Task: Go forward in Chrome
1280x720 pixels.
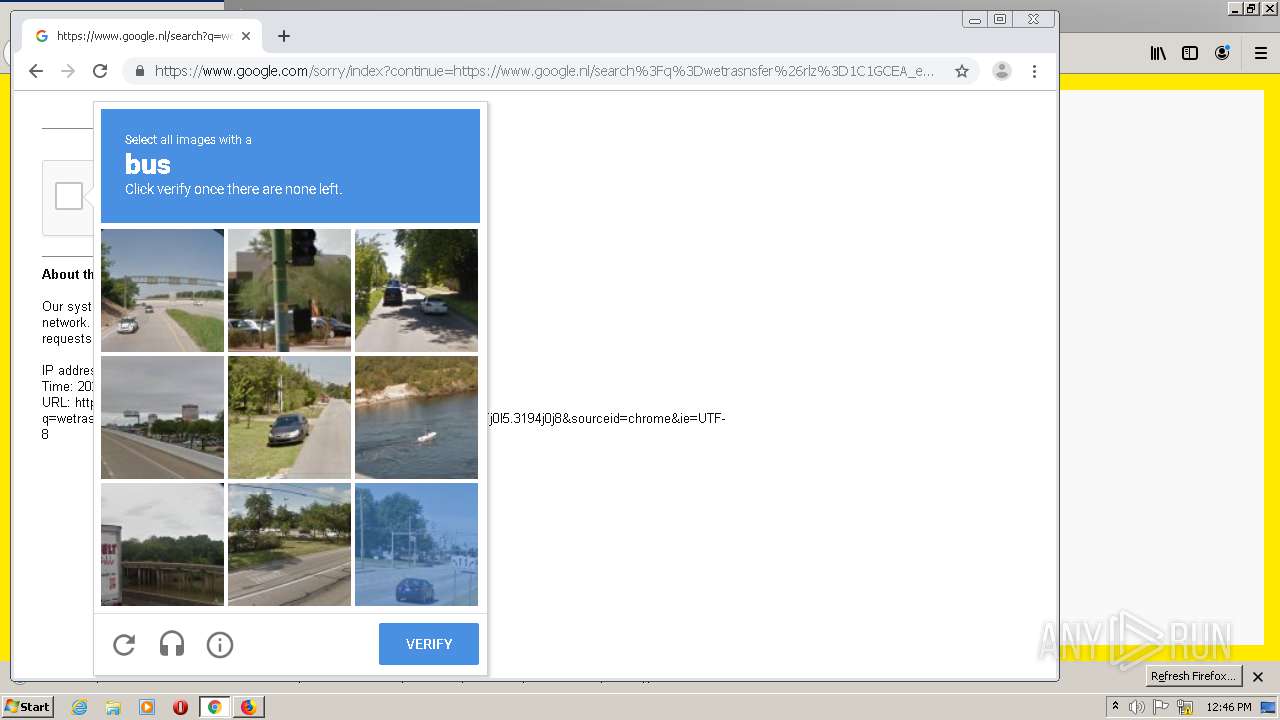Action: (68, 71)
